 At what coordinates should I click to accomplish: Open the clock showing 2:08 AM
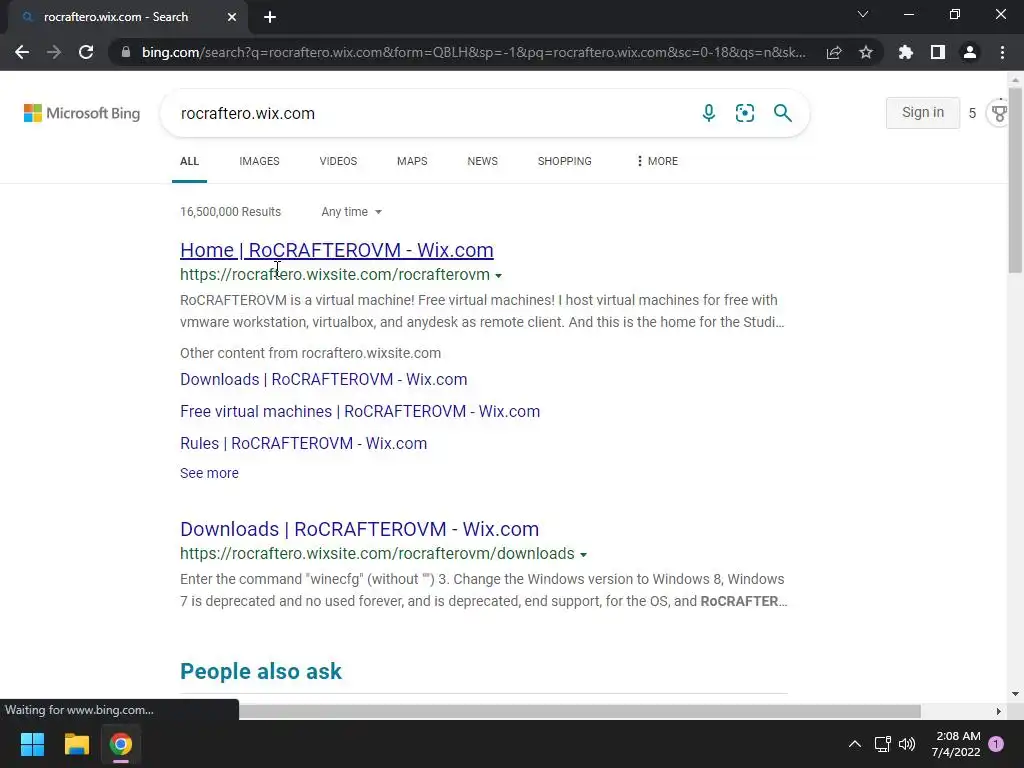click(x=956, y=744)
